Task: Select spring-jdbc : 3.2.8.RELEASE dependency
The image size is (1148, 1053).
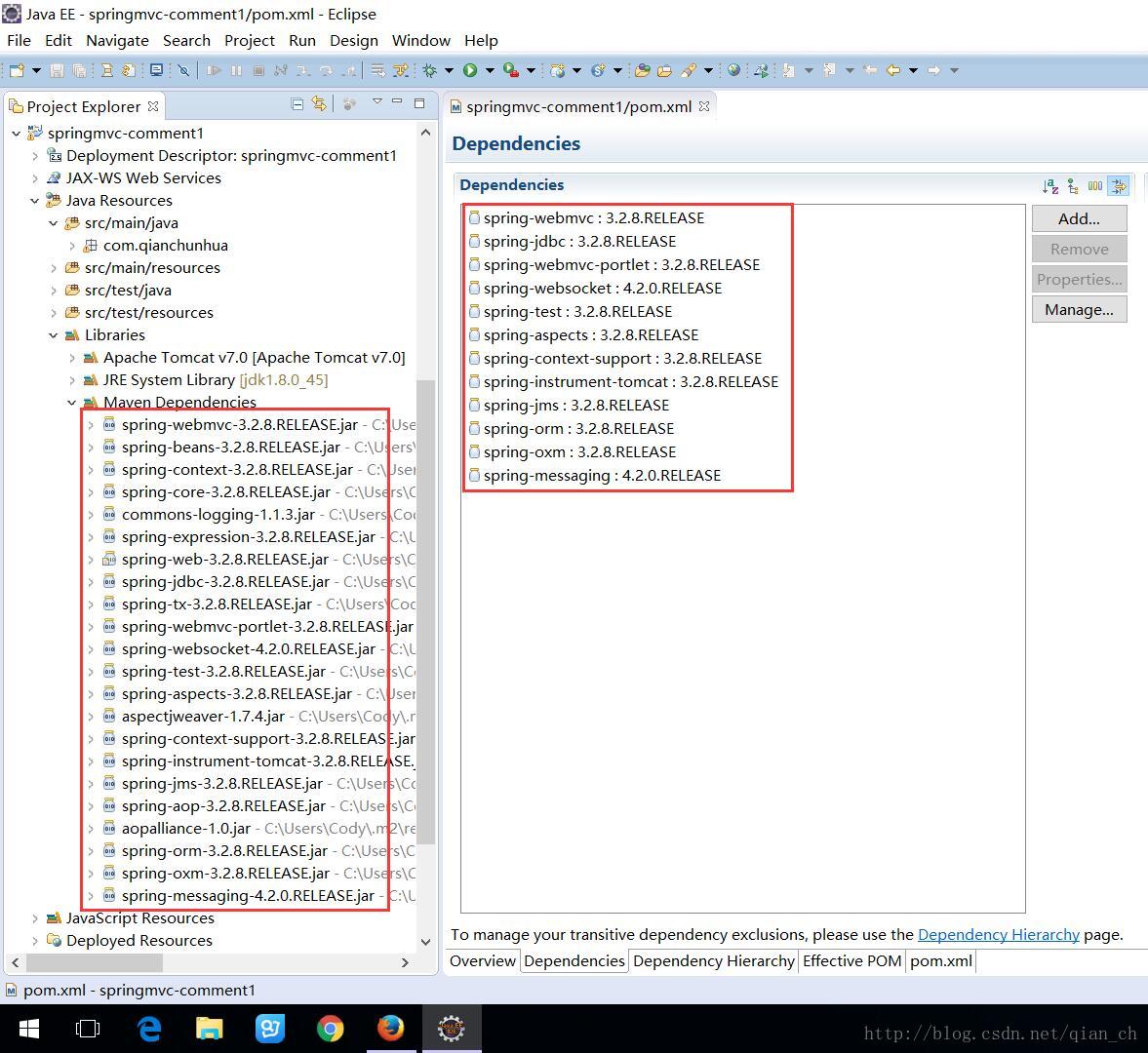Action: pos(572,242)
